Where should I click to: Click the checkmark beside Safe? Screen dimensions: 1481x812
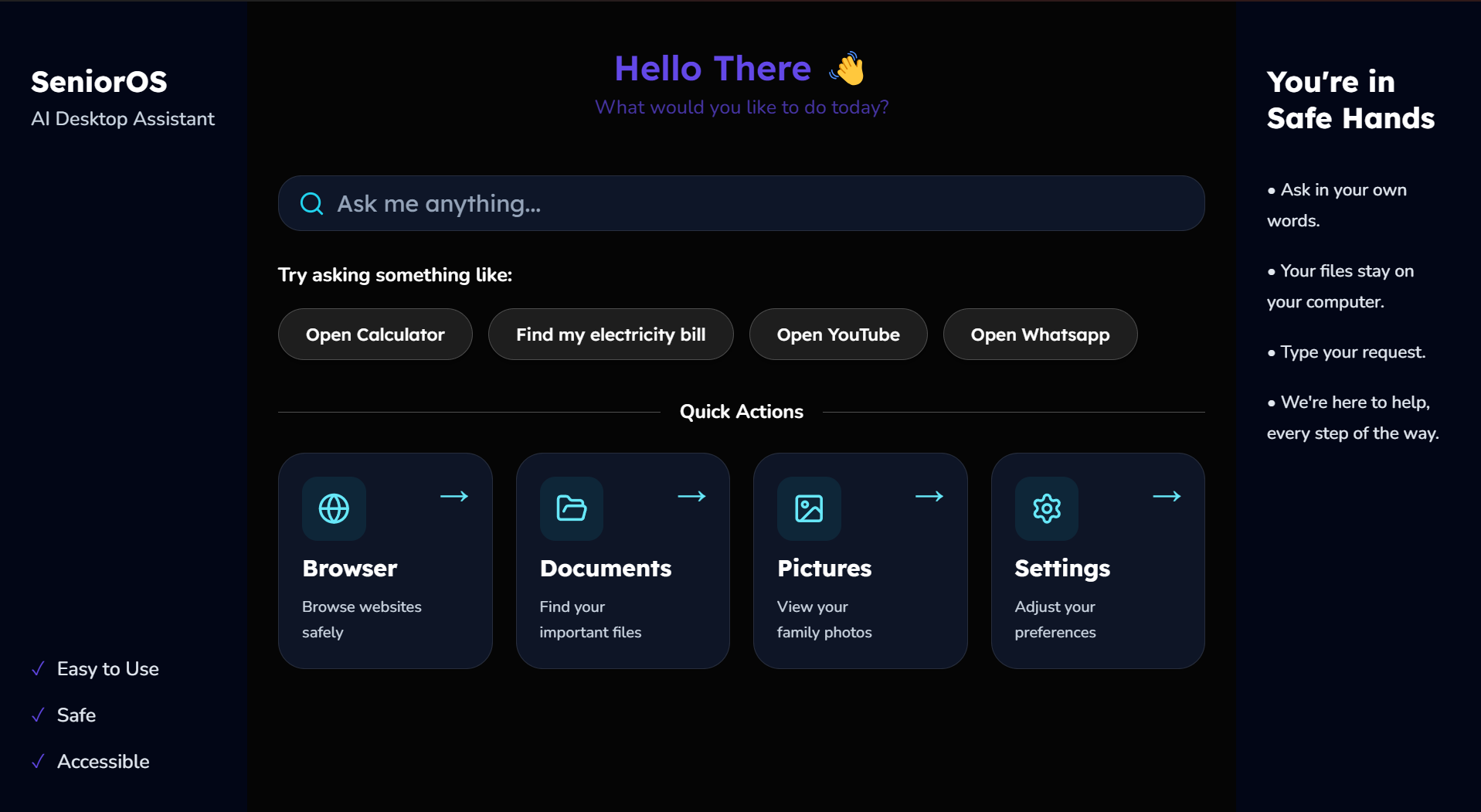(x=38, y=715)
